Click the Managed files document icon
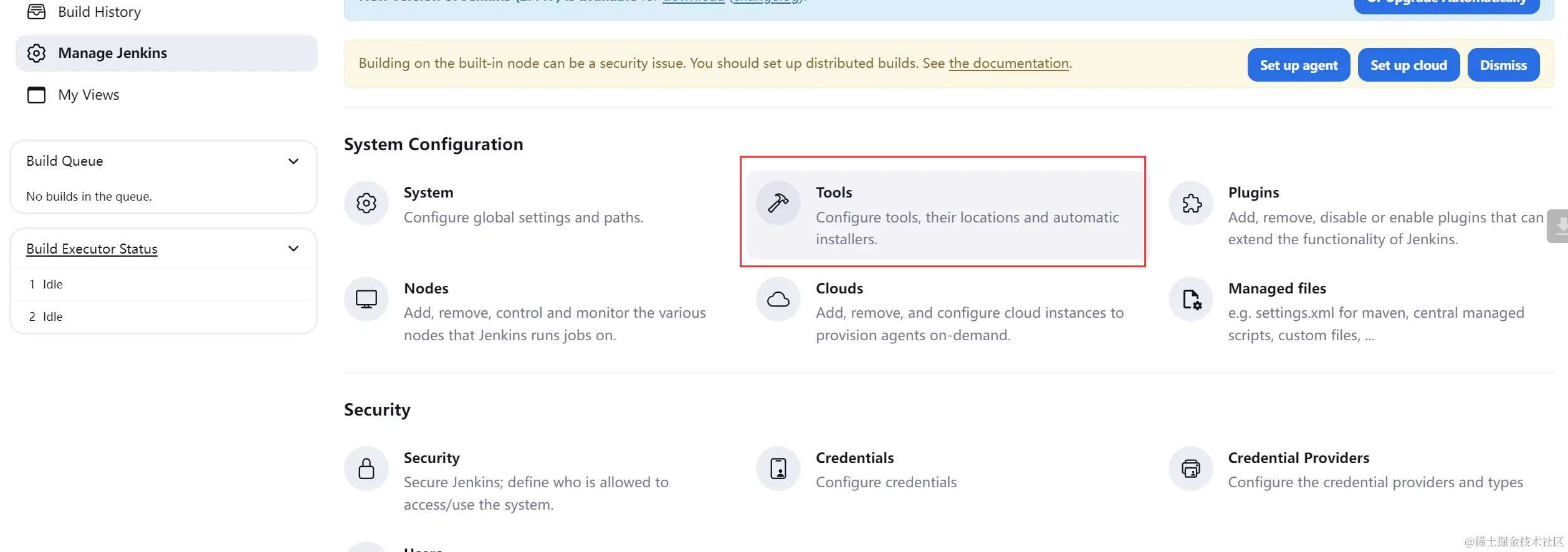 (x=1191, y=299)
